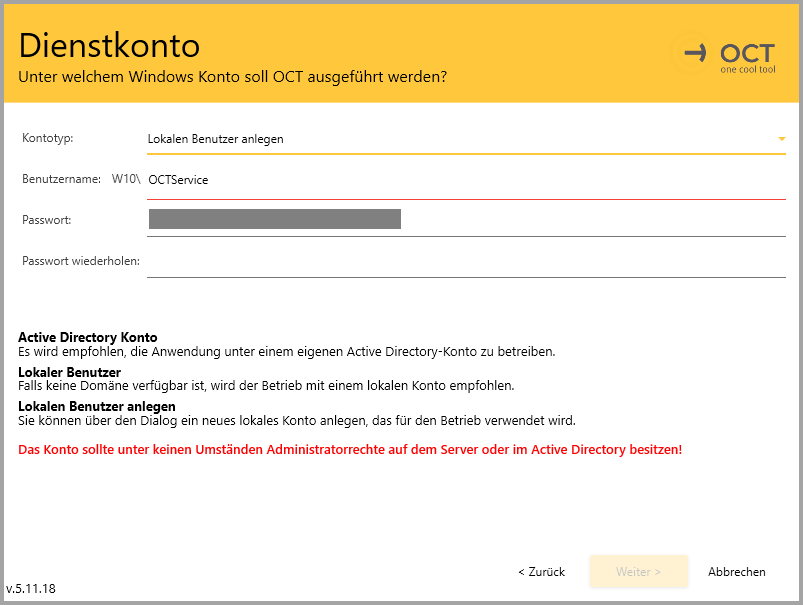Click the bold 'Lokaler Benutzer' heading
Screen dimensions: 803x605
(69, 372)
